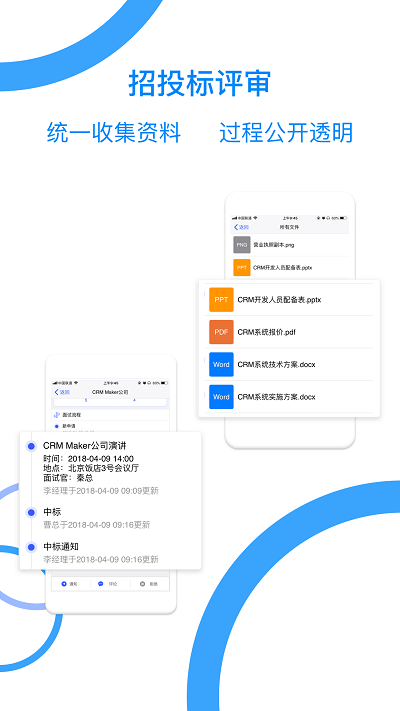Screen dimensions: 400x711
Task: Select the blue dot beside the first process step
Action: 57,426
